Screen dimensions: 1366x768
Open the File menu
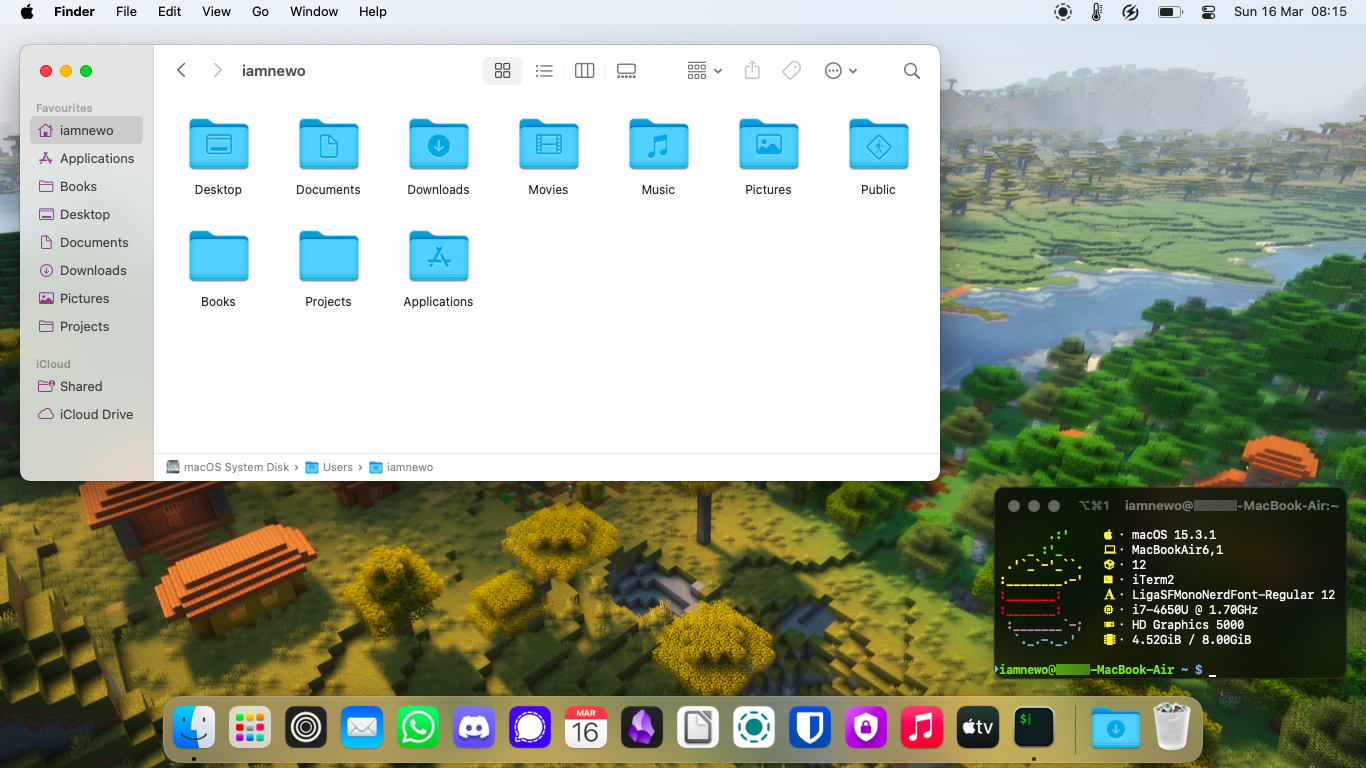click(x=126, y=12)
